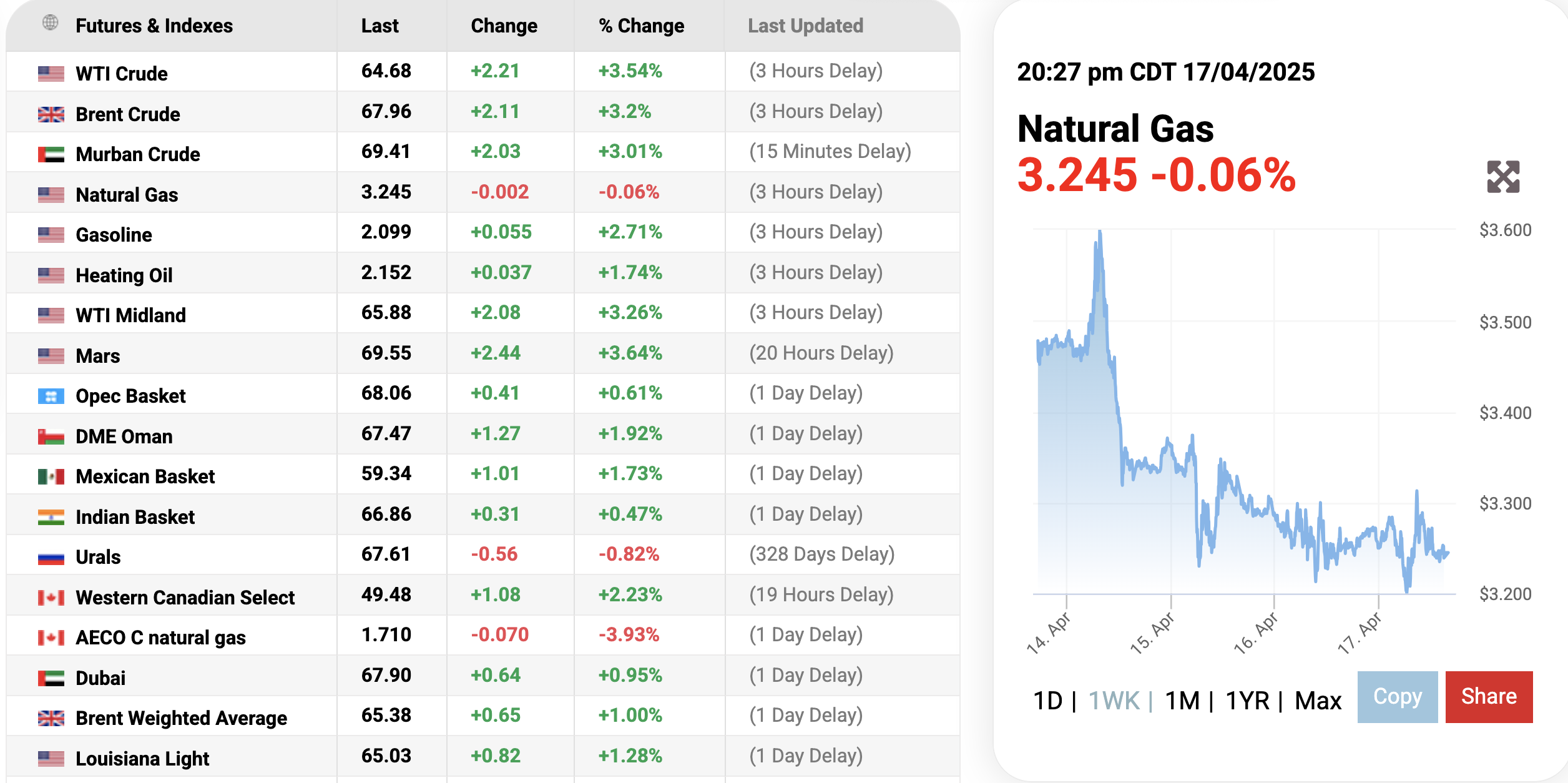Select the 1WK chart range

pyautogui.click(x=1114, y=701)
